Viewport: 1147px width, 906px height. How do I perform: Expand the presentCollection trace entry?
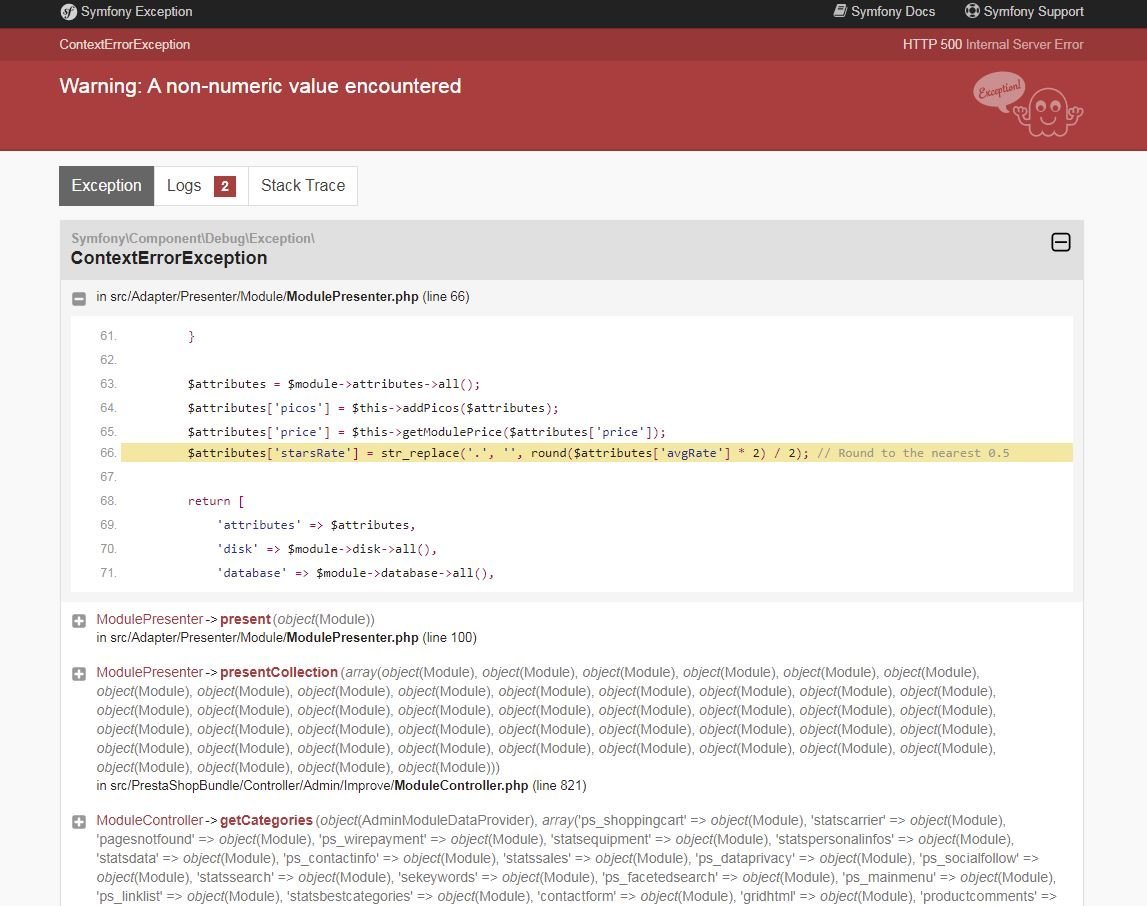pyautogui.click(x=79, y=673)
